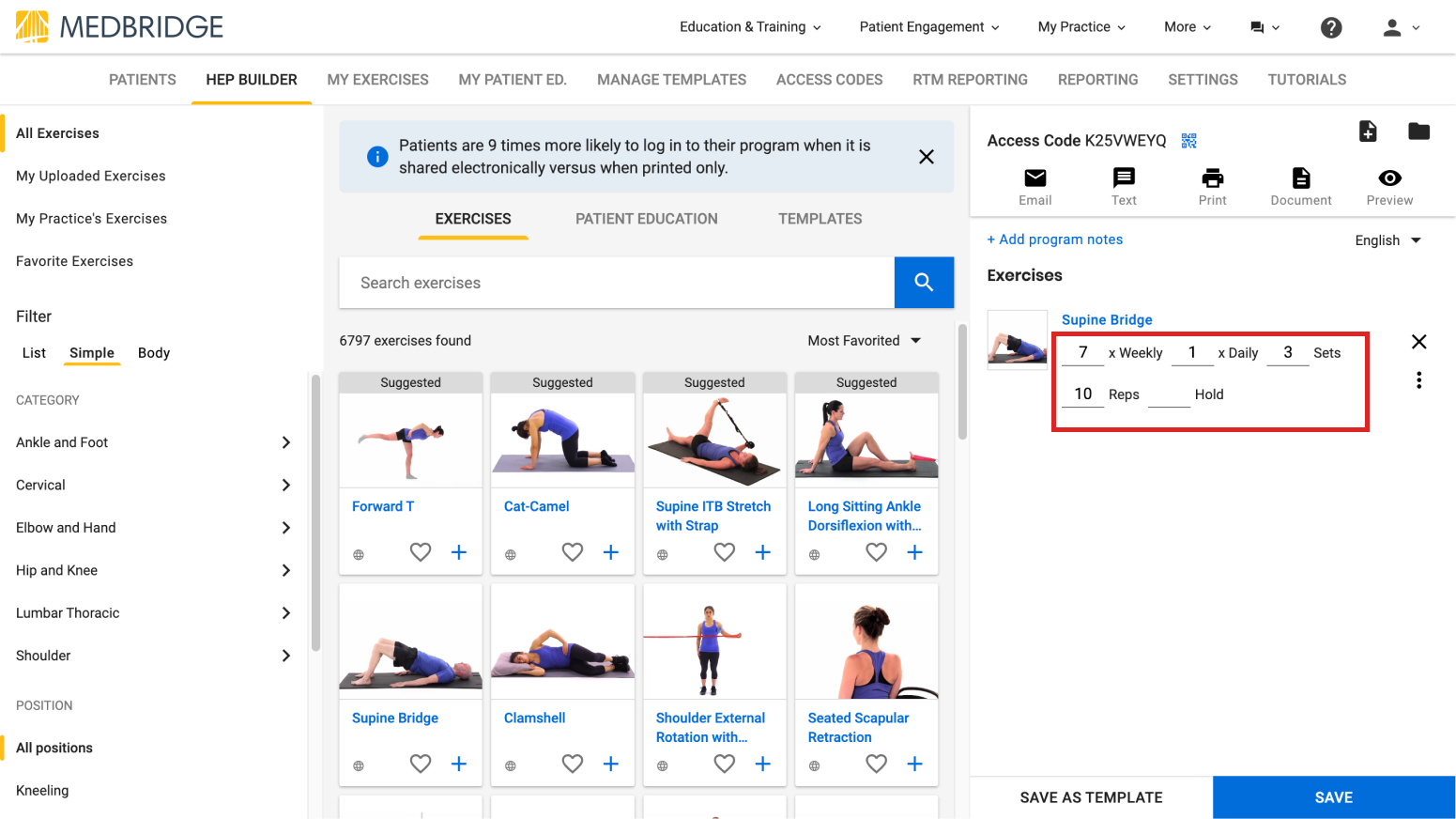
Task: Click the new program document icon
Action: (1369, 131)
